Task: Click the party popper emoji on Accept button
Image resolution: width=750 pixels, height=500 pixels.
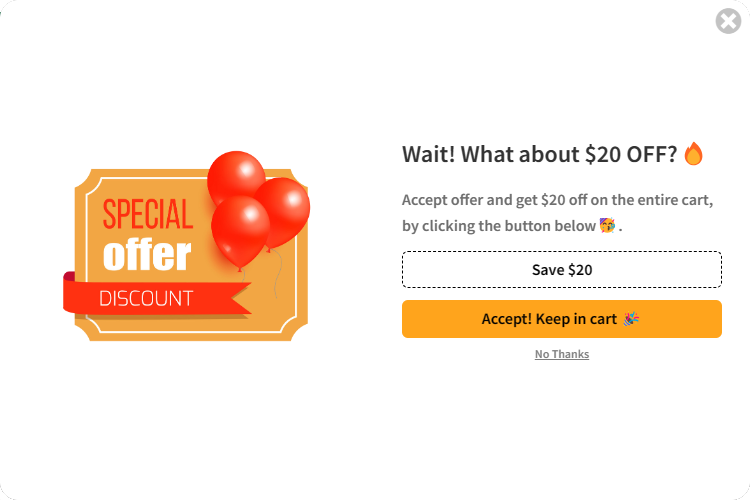Action: pyautogui.click(x=630, y=319)
